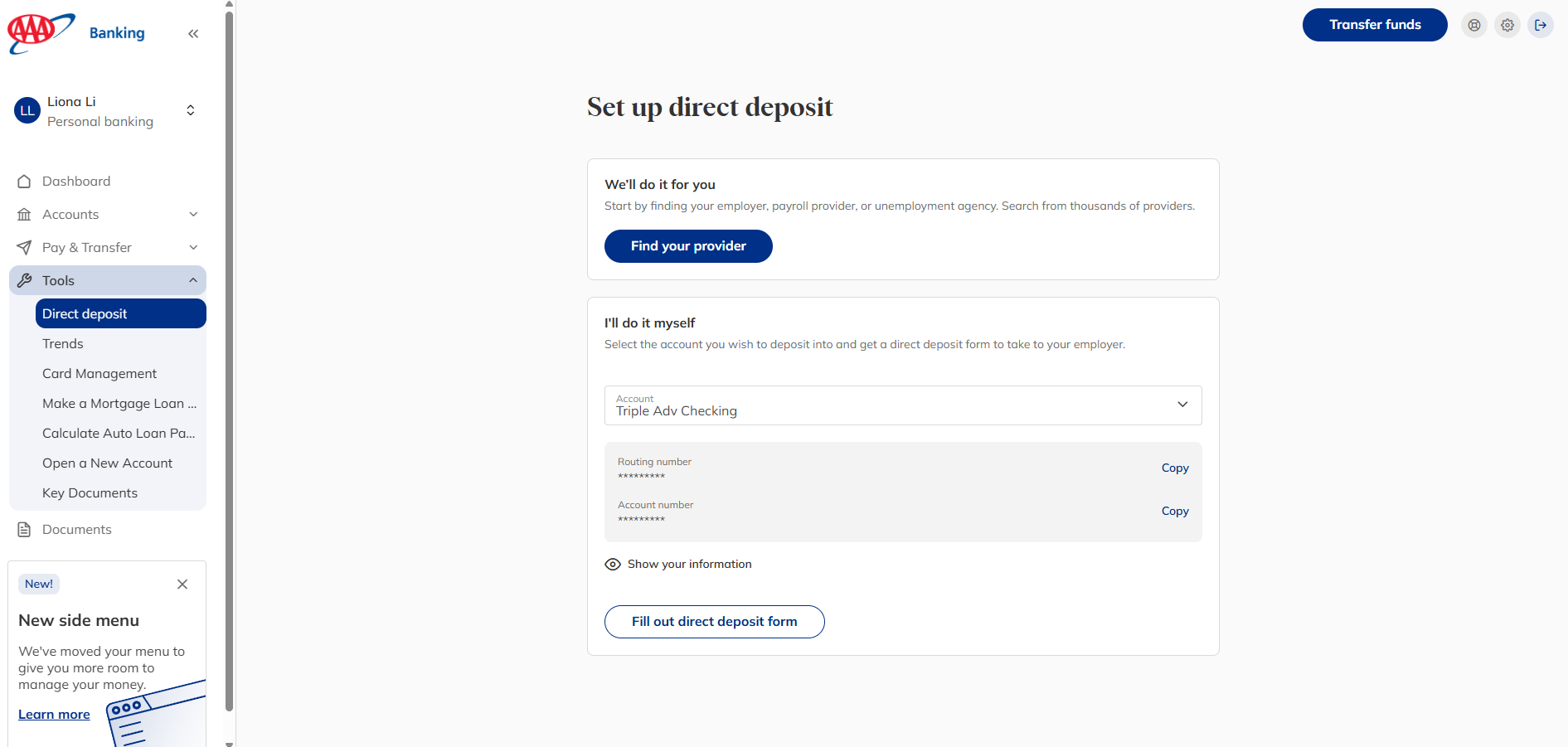This screenshot has height=747, width=1568.
Task: Click the masked routing number value
Action: click(x=641, y=477)
